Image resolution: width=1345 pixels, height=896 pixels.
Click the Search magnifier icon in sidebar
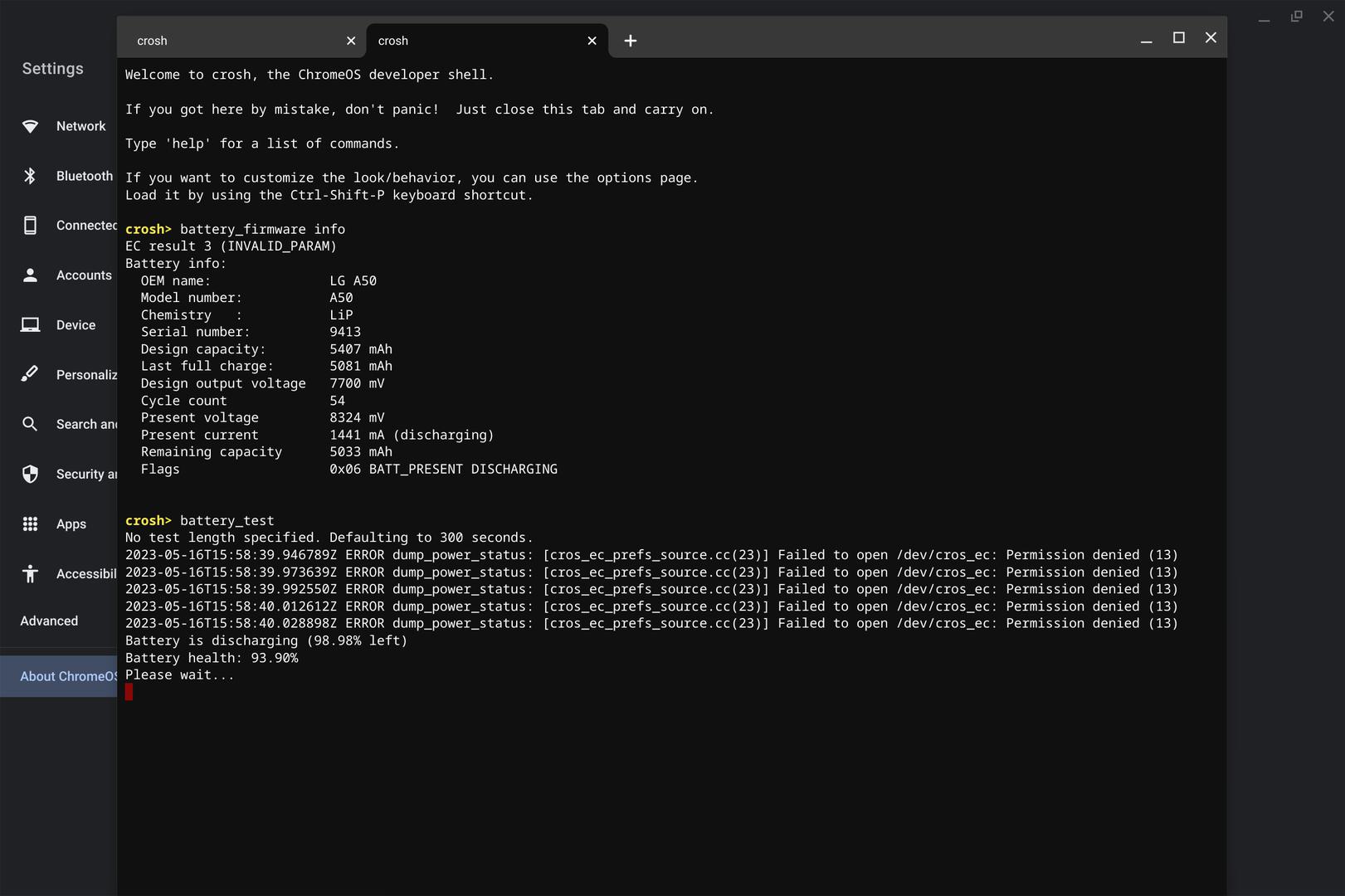pos(30,424)
